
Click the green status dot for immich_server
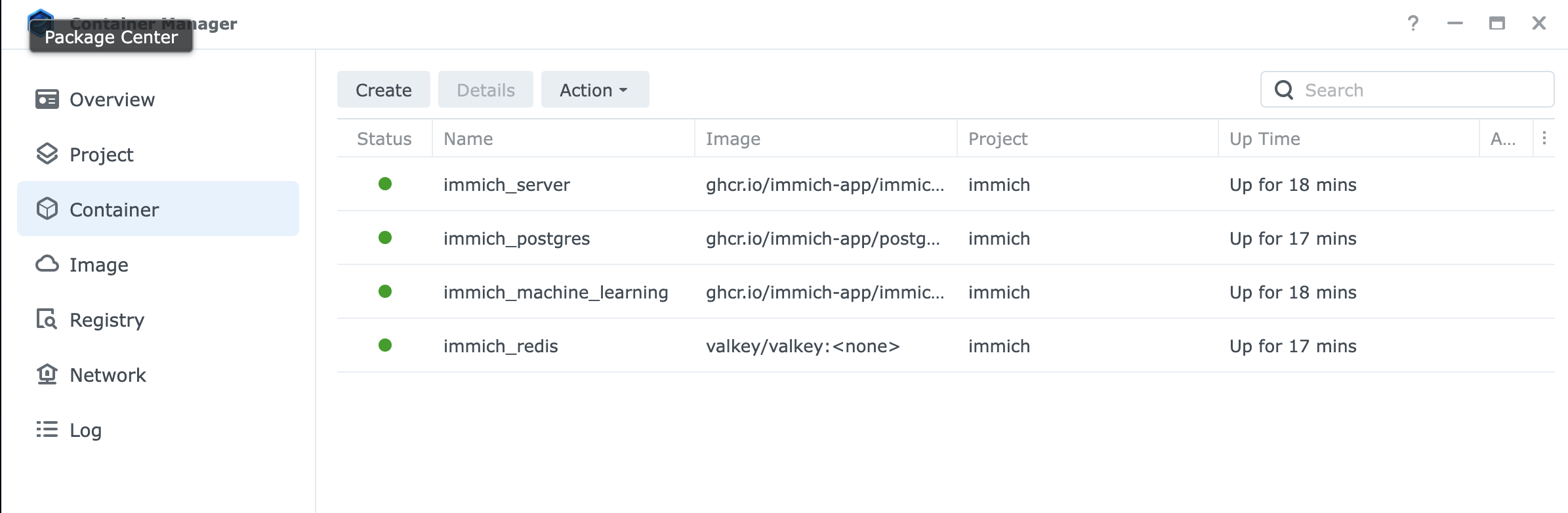tap(385, 184)
